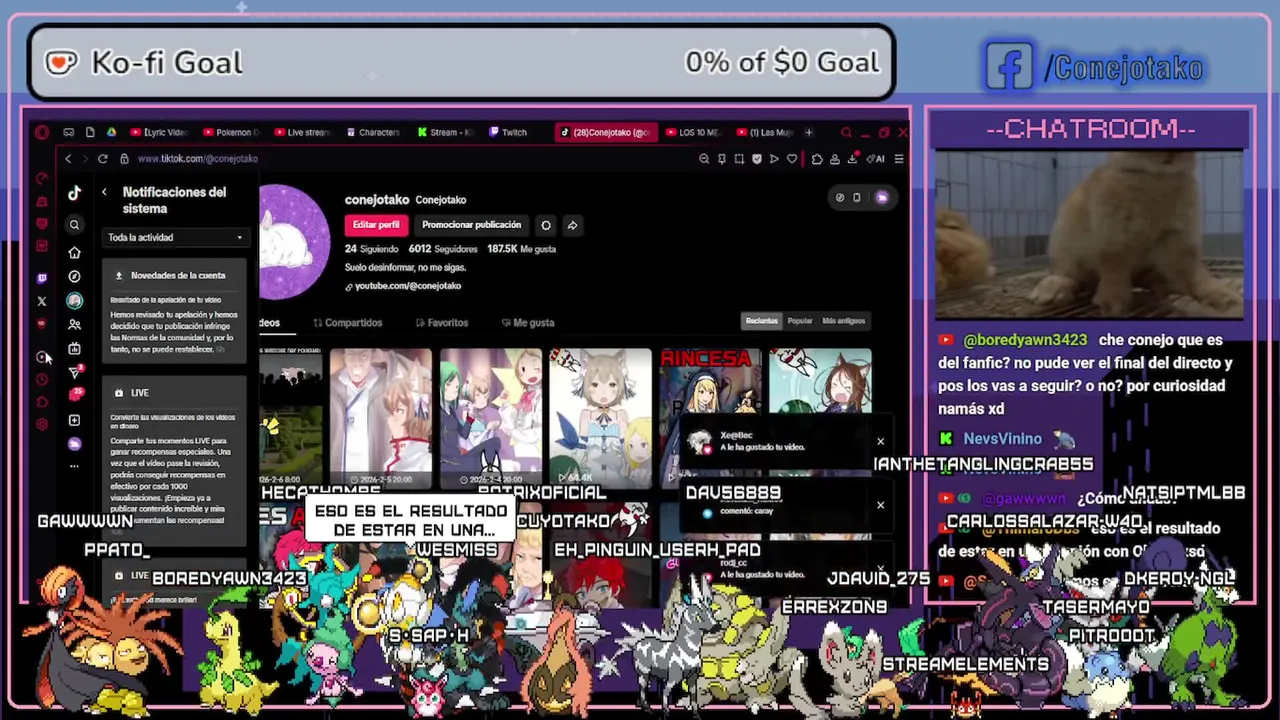Open the TikTok LIVE sidebar icon
The width and height of the screenshot is (1280, 720).
point(74,349)
